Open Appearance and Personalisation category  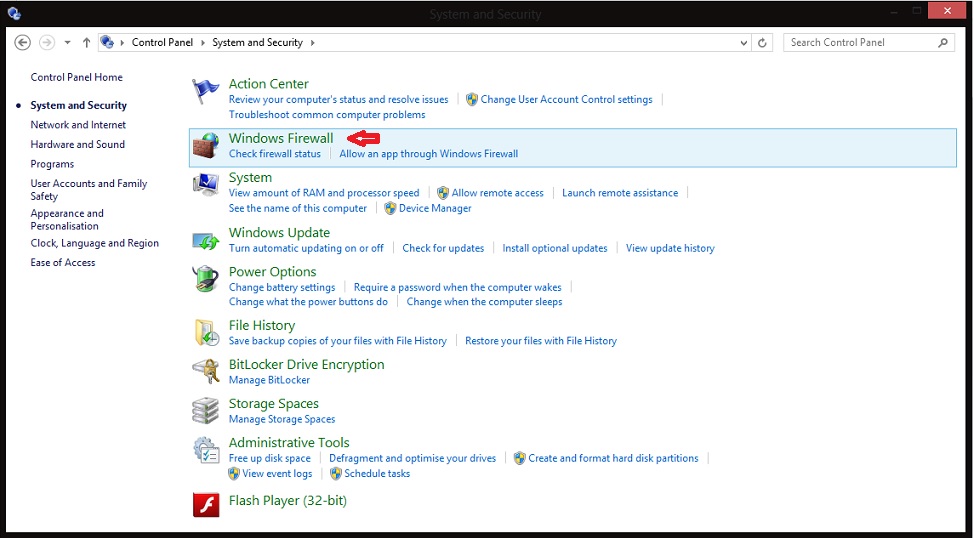tap(67, 219)
